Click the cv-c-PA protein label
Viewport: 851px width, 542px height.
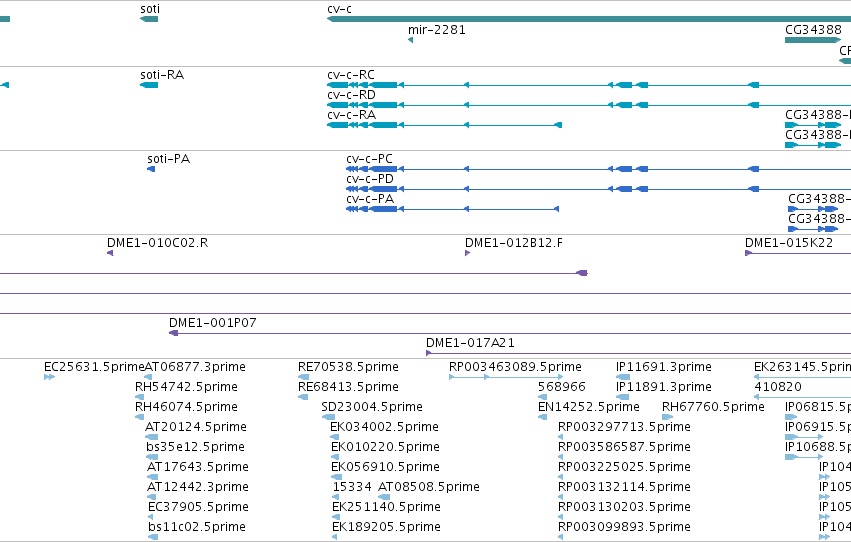(x=370, y=199)
